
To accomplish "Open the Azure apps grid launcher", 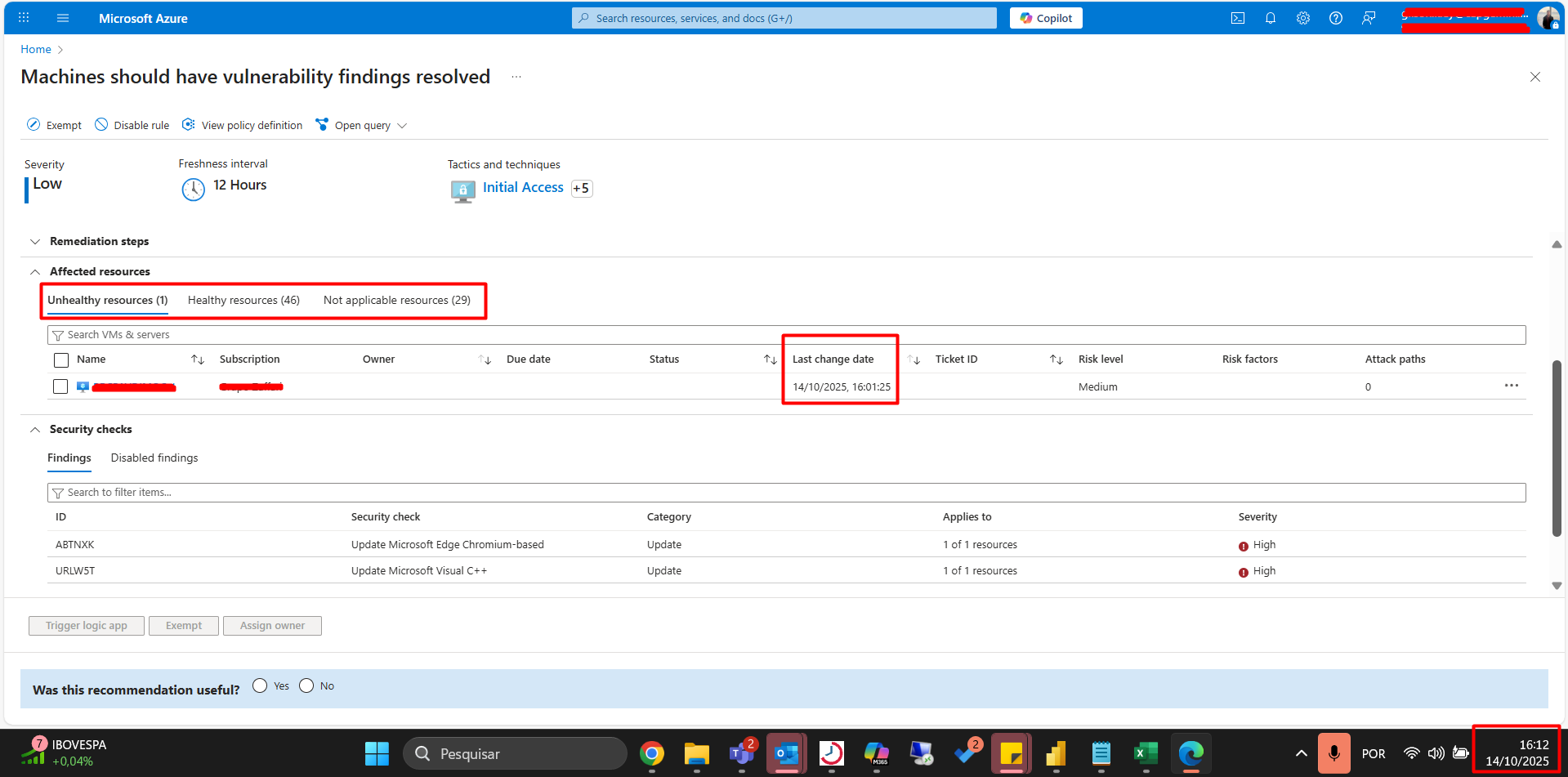I will 24,17.
